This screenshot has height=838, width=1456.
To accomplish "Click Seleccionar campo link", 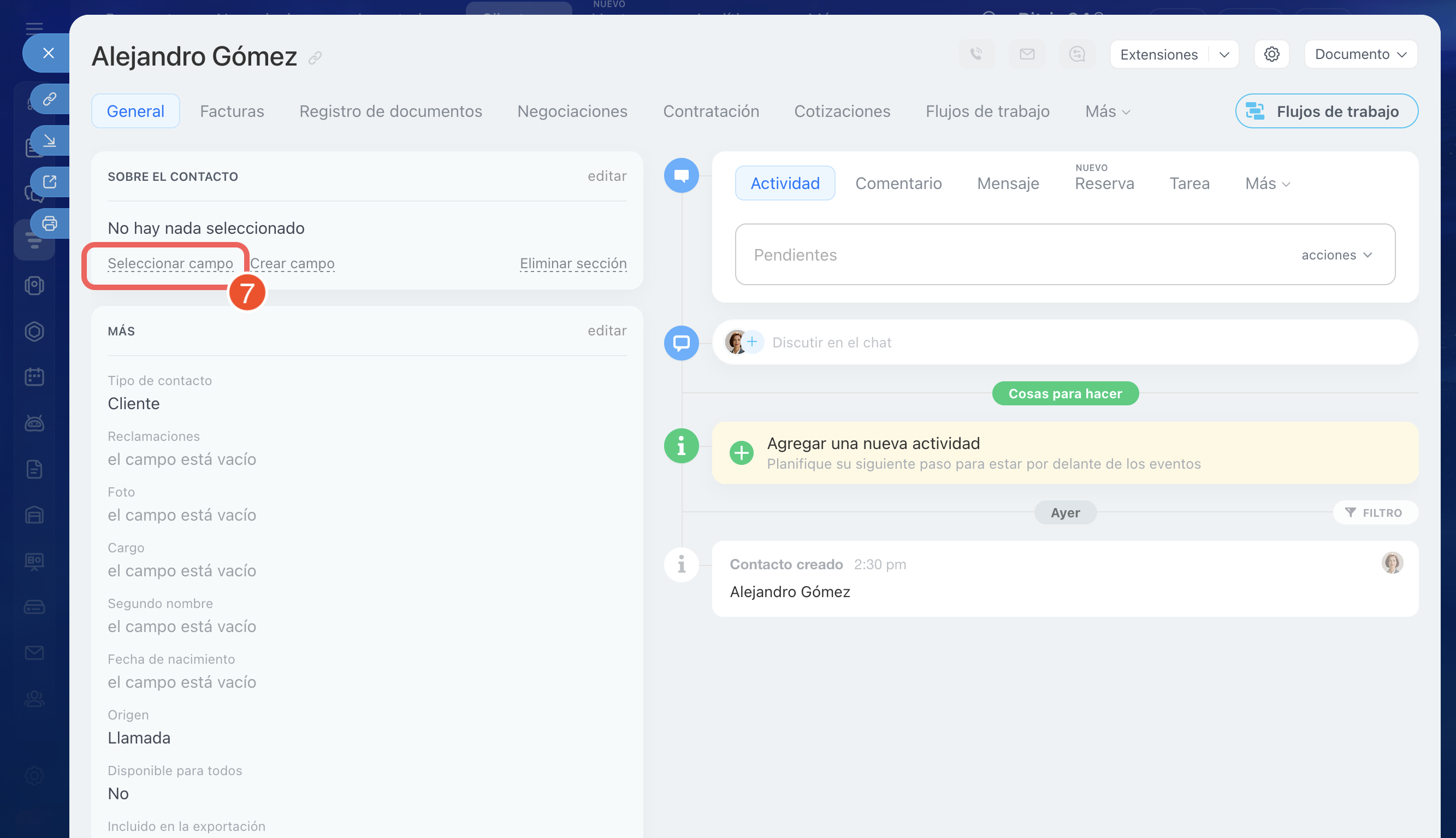I will coord(170,263).
